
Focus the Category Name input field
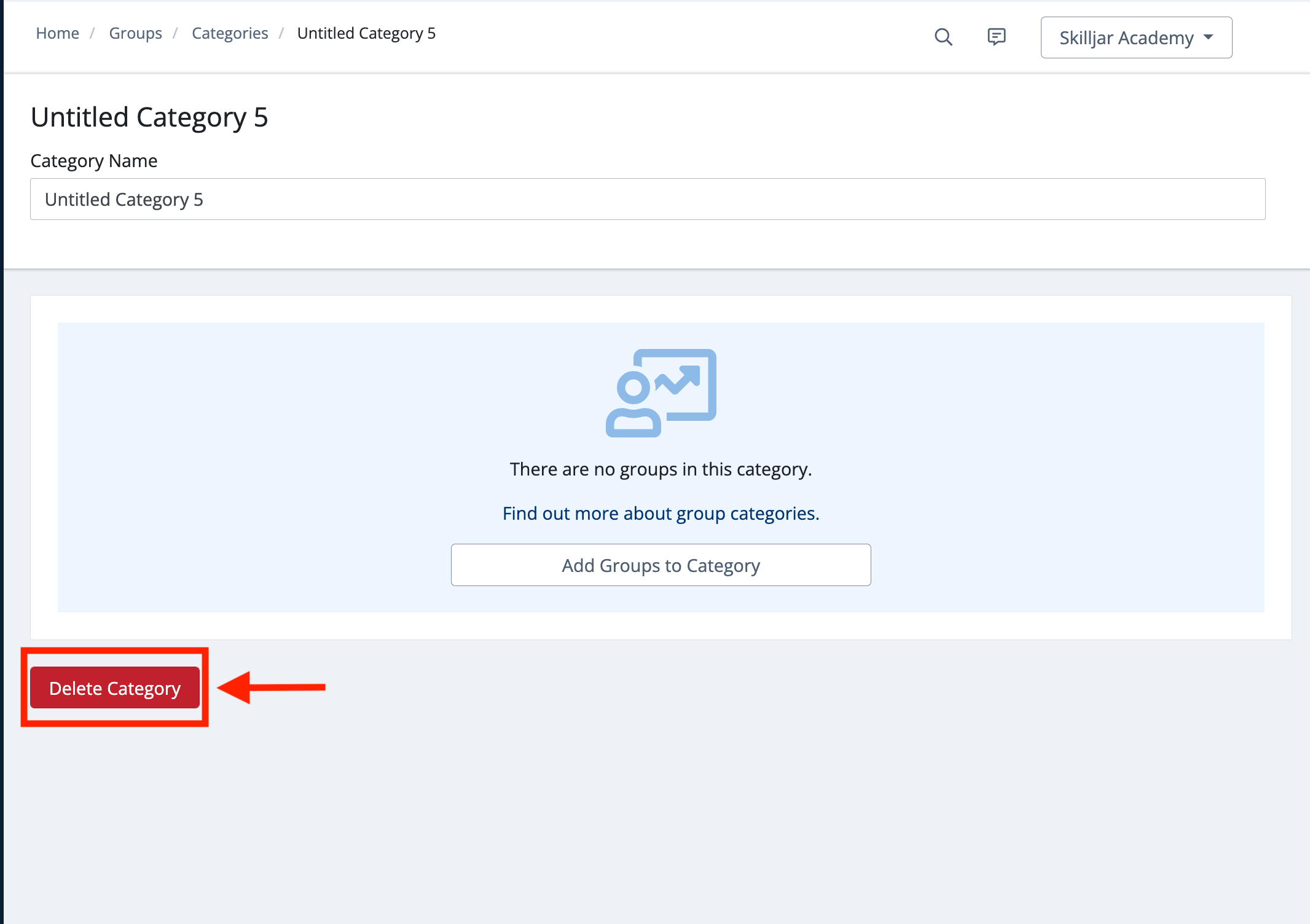647,199
